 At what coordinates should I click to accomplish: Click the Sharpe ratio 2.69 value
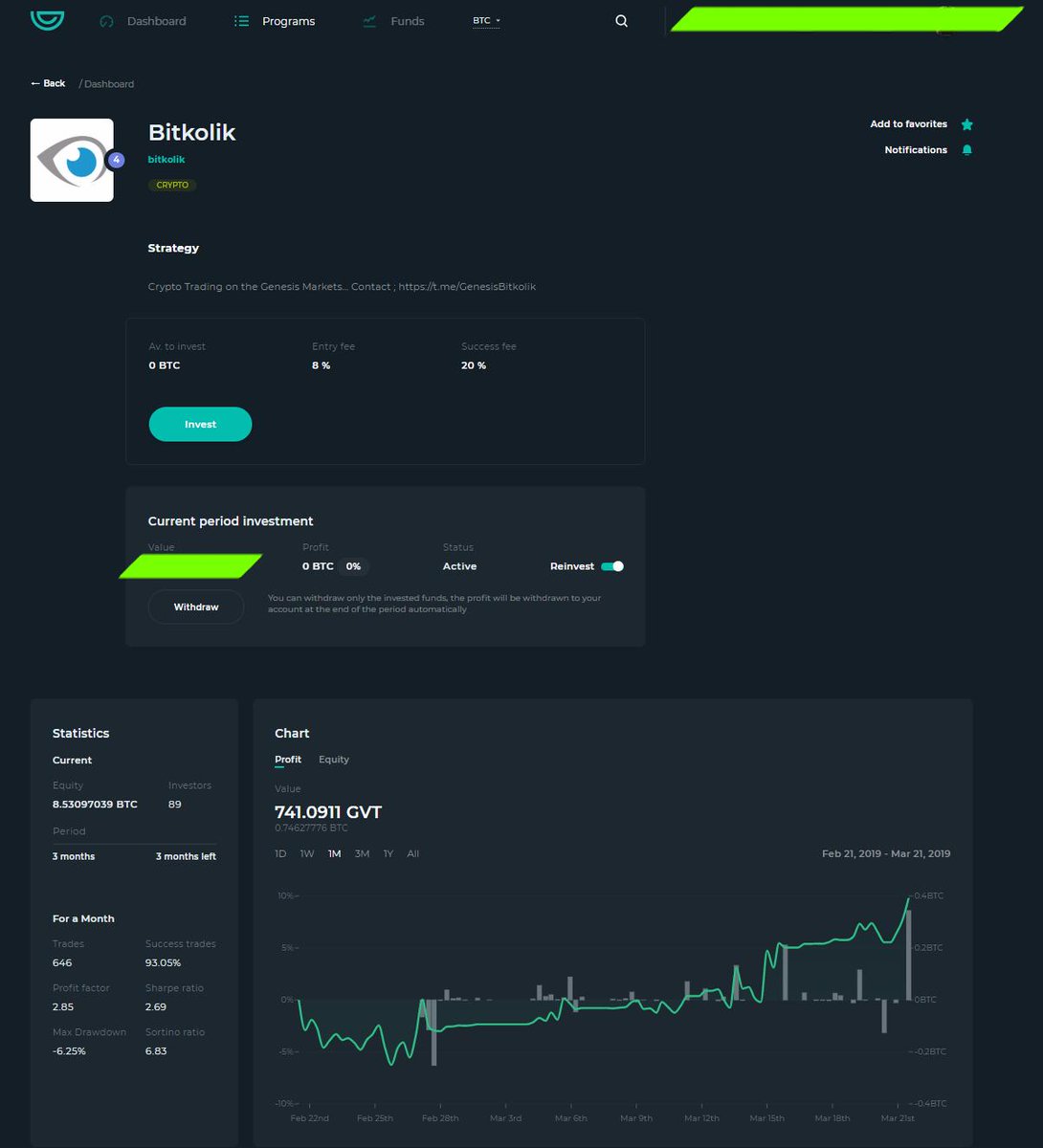(156, 1006)
